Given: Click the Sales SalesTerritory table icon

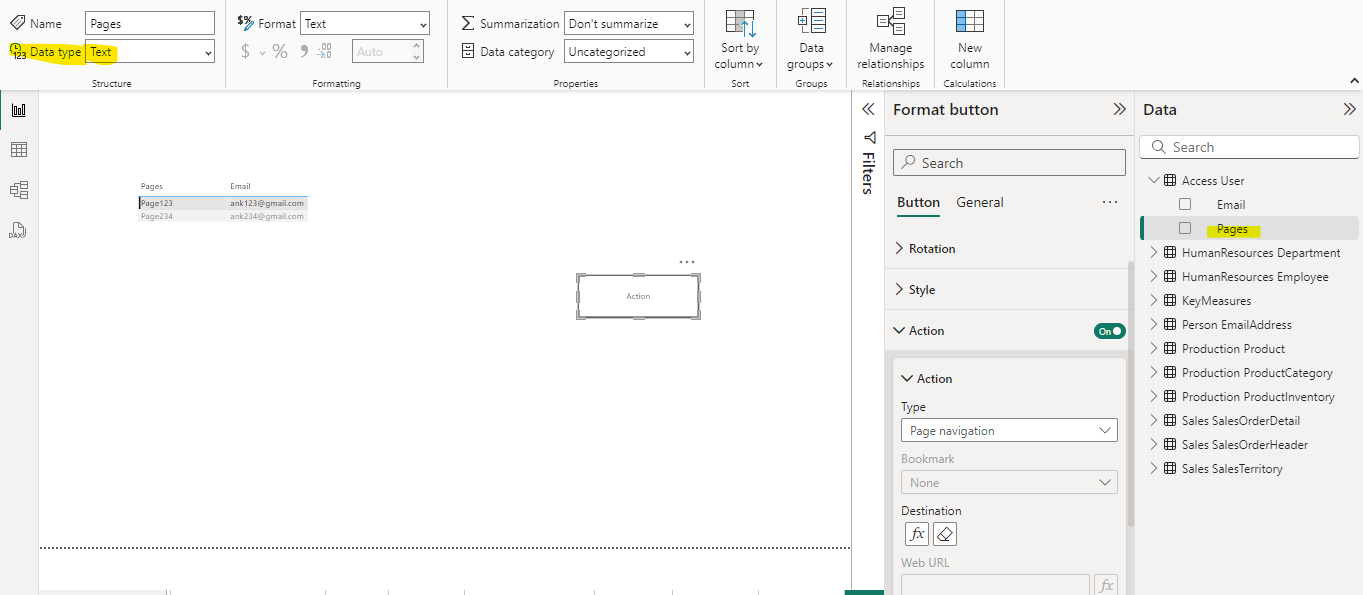Looking at the screenshot, I should [1169, 469].
